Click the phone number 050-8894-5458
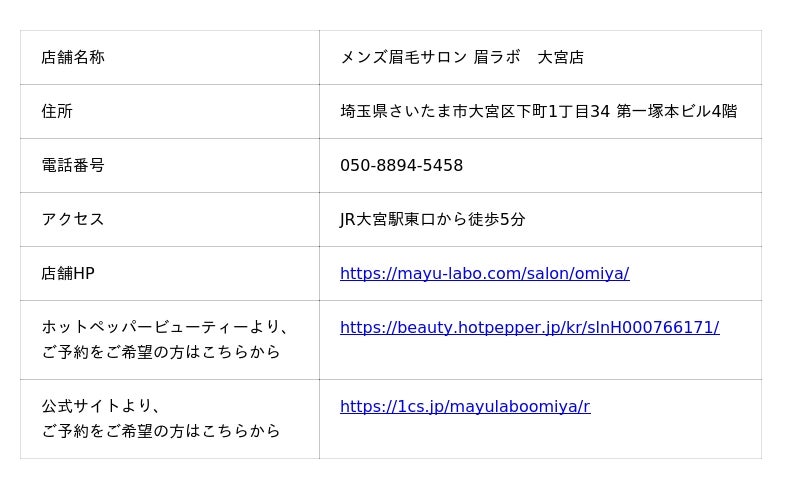This screenshot has width=800, height=489. [401, 165]
